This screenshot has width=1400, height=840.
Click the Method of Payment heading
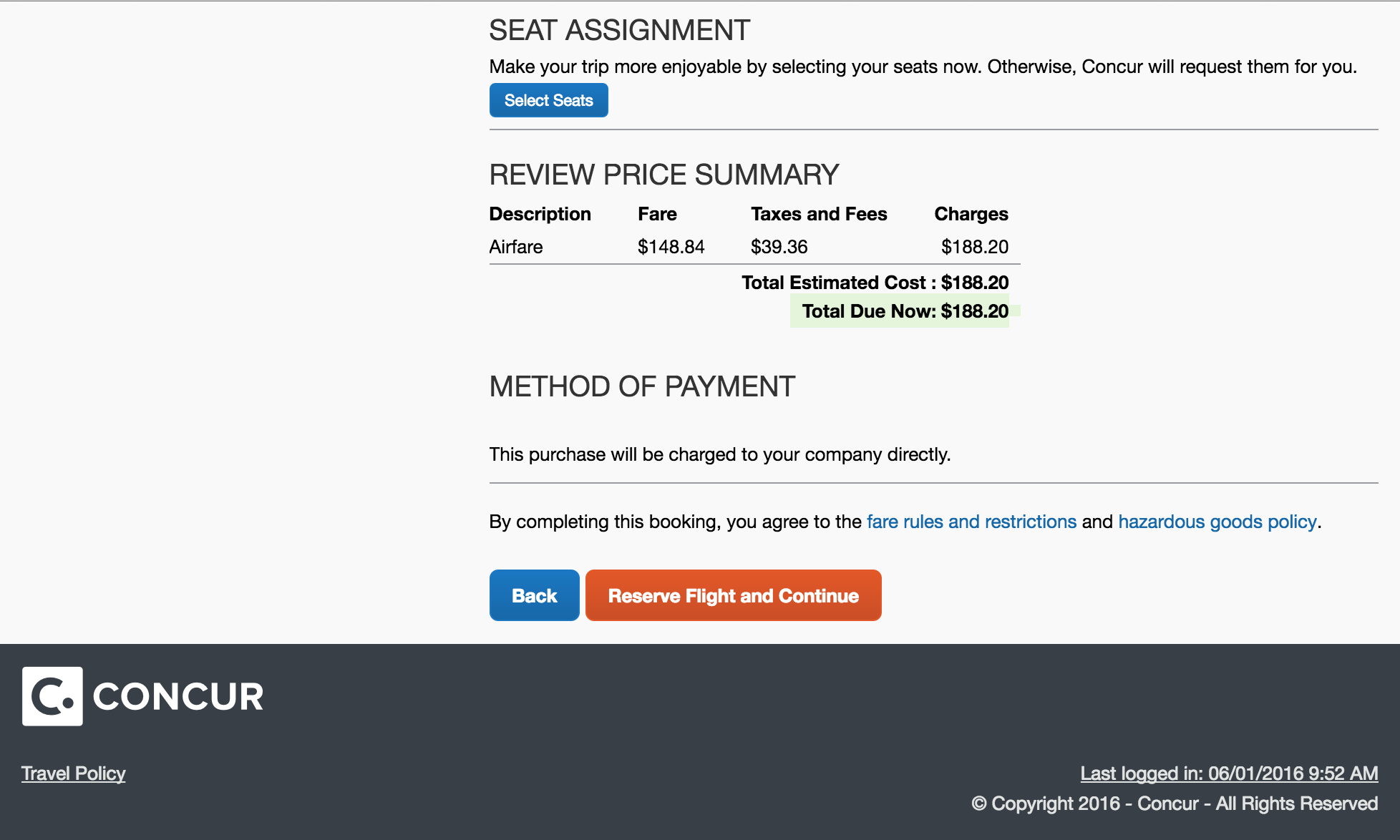pyautogui.click(x=641, y=387)
